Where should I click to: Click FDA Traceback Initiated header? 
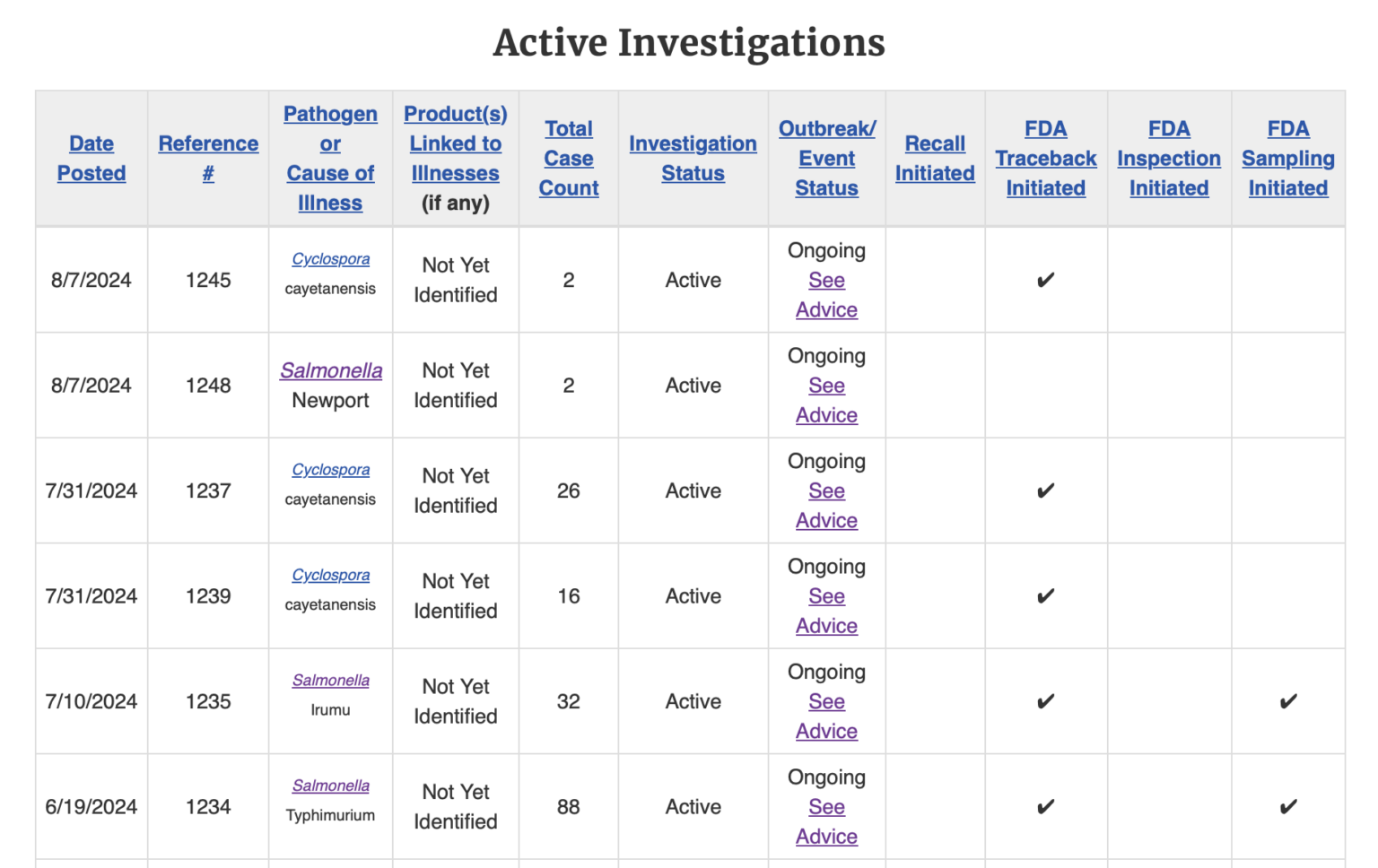coord(1046,158)
